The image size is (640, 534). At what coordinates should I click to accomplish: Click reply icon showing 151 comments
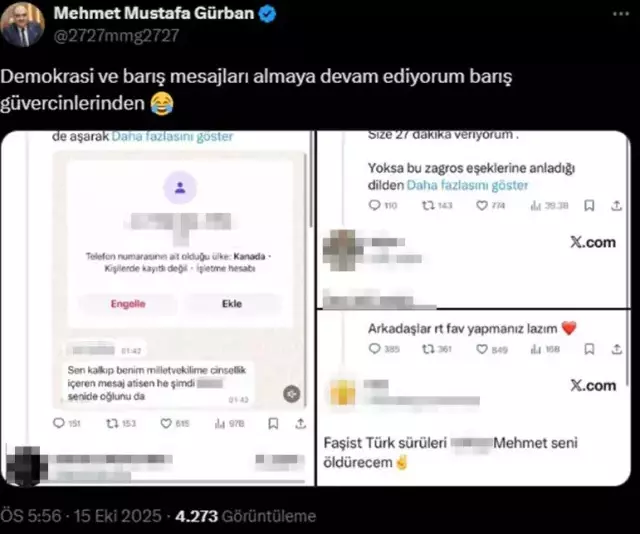(59, 423)
